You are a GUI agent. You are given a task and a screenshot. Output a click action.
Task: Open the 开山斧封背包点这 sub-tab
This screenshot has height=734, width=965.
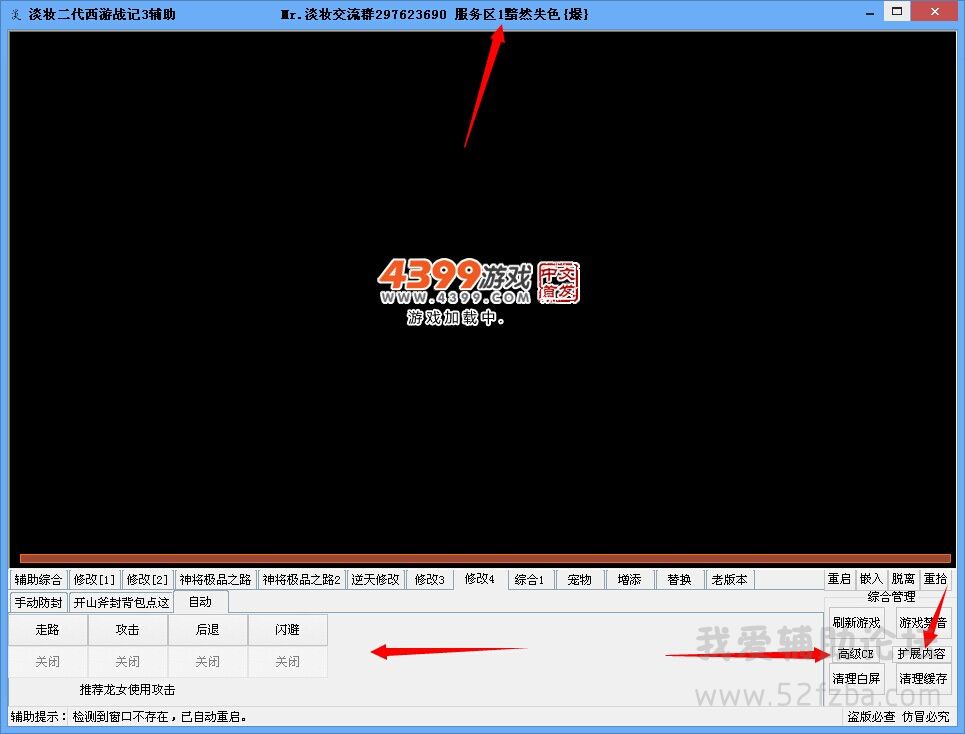click(121, 602)
